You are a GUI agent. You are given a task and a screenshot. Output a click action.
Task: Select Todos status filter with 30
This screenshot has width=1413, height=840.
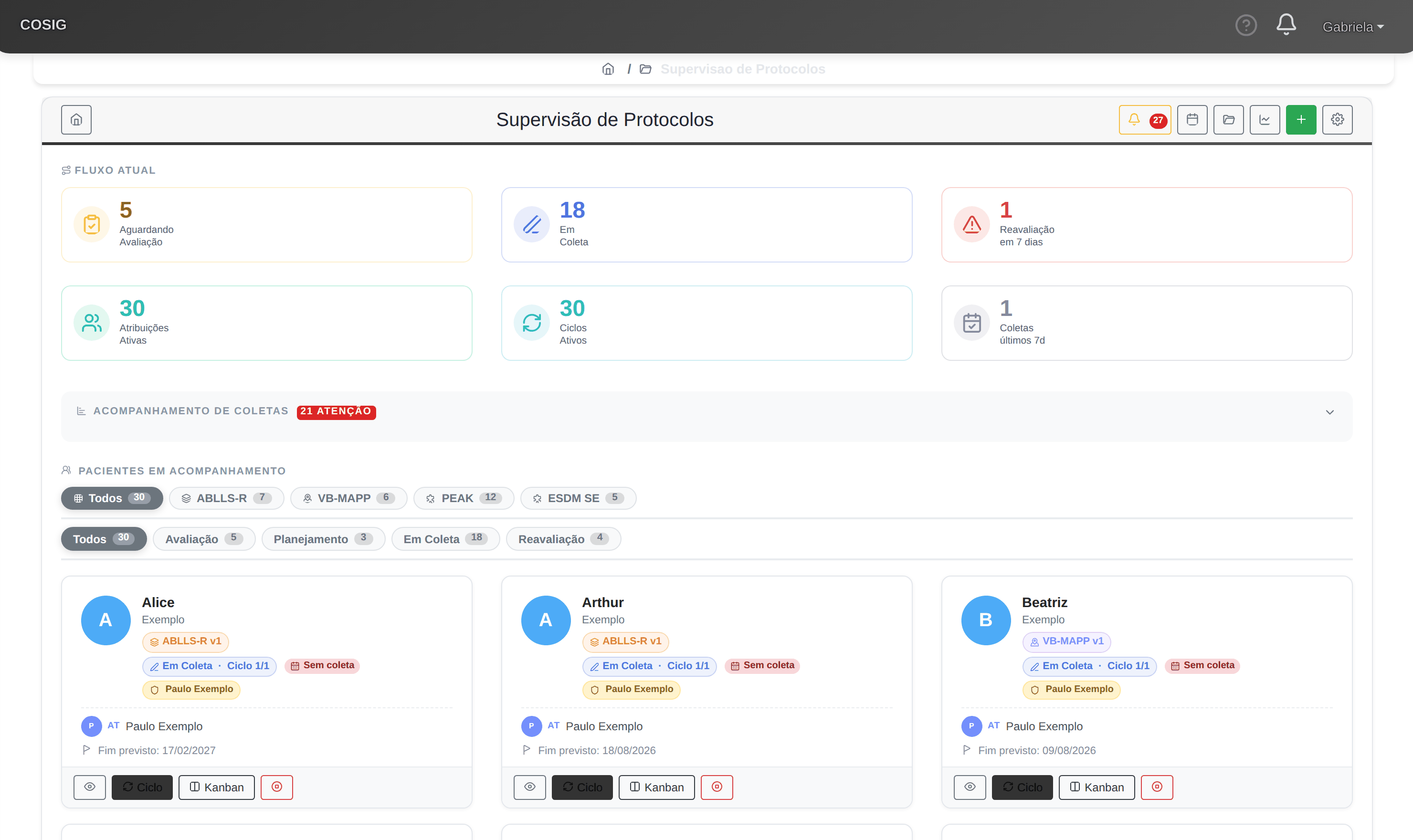tap(104, 539)
